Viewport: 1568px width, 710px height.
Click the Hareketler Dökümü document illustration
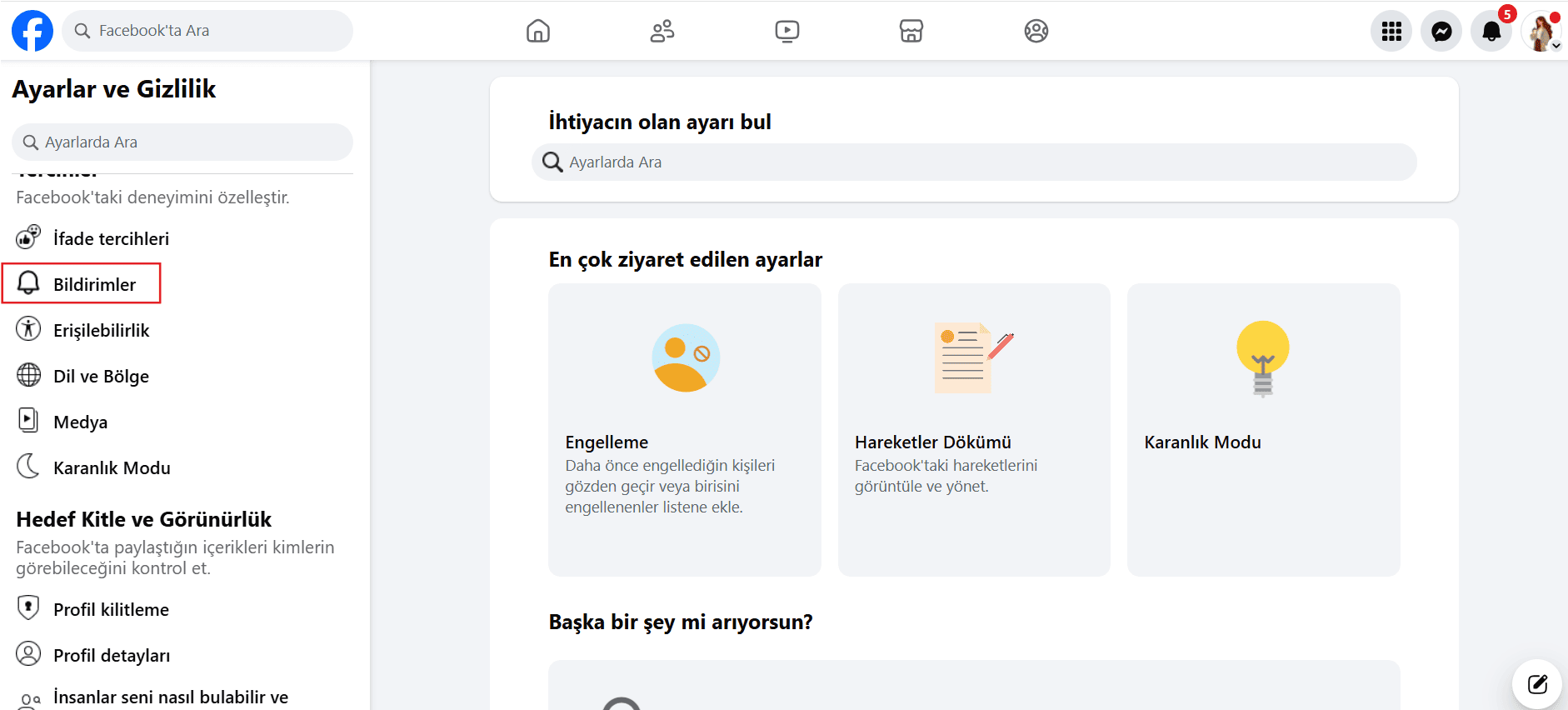tap(974, 358)
